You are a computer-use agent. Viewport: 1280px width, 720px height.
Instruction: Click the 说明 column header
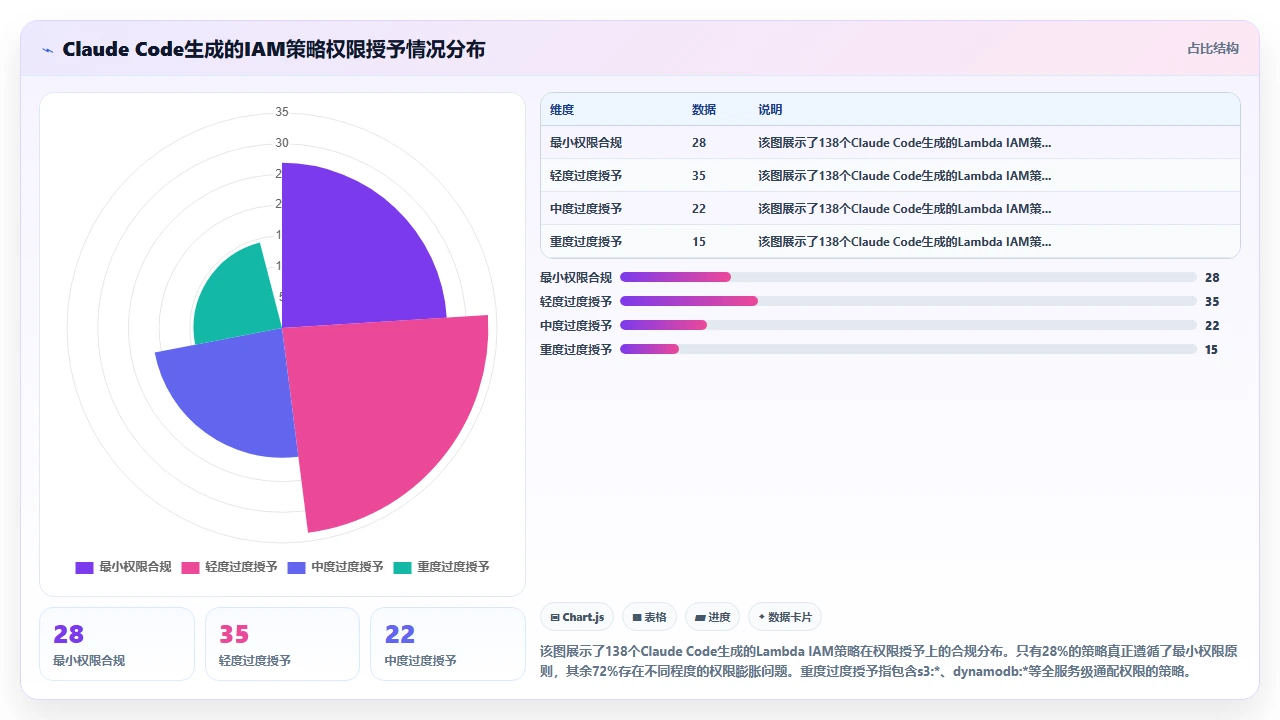770,110
